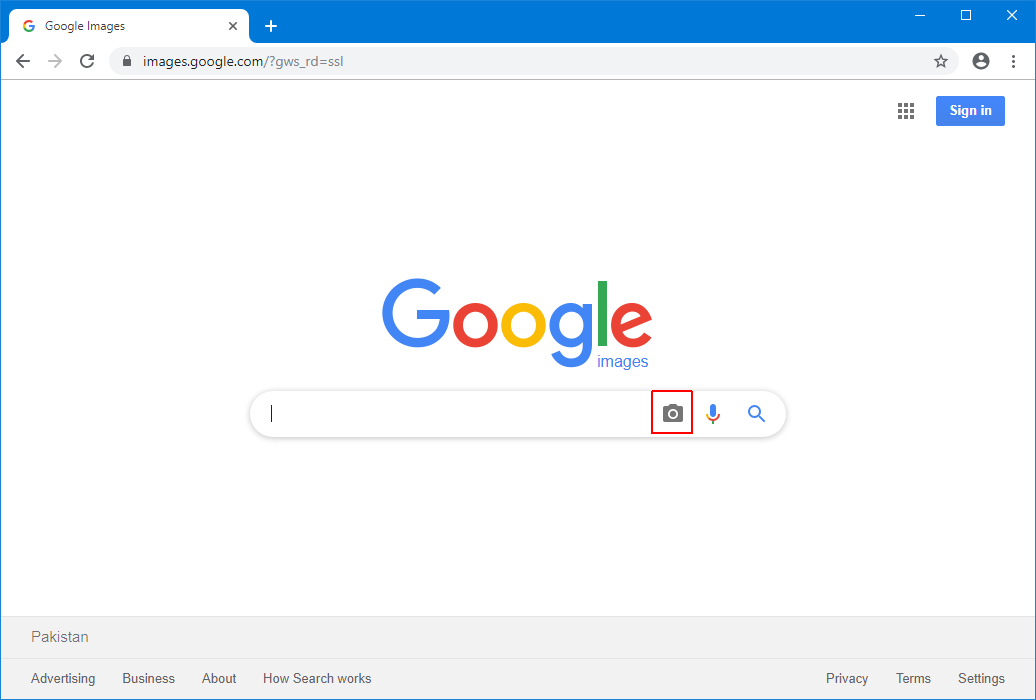1036x700 pixels.
Task: Start voice search with the microphone icon
Action: tap(713, 414)
